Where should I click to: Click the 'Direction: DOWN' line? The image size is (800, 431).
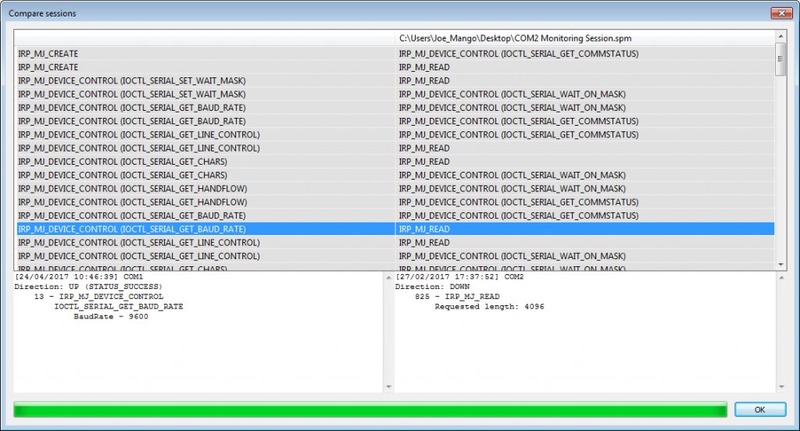point(432,287)
